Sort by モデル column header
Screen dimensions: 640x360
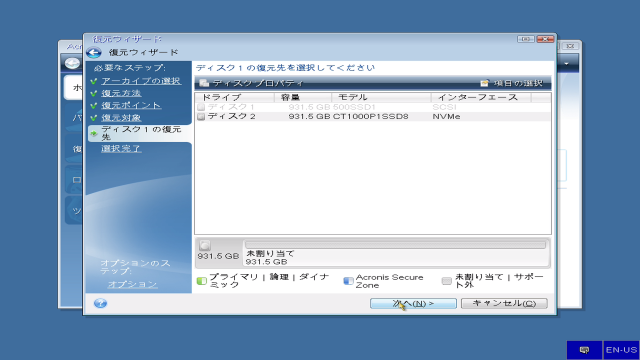[381, 97]
